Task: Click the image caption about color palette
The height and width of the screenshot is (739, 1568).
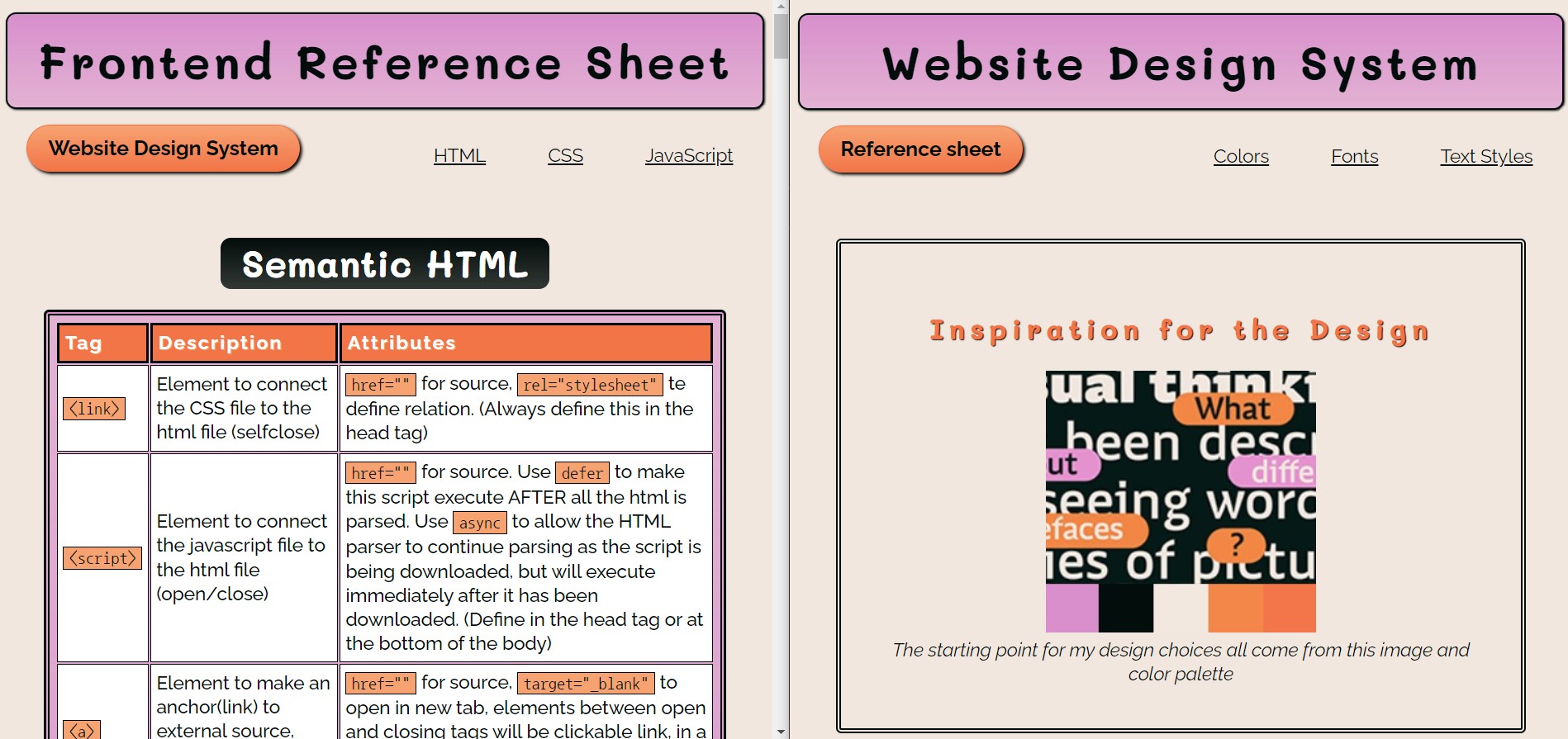Action: coord(1181,661)
